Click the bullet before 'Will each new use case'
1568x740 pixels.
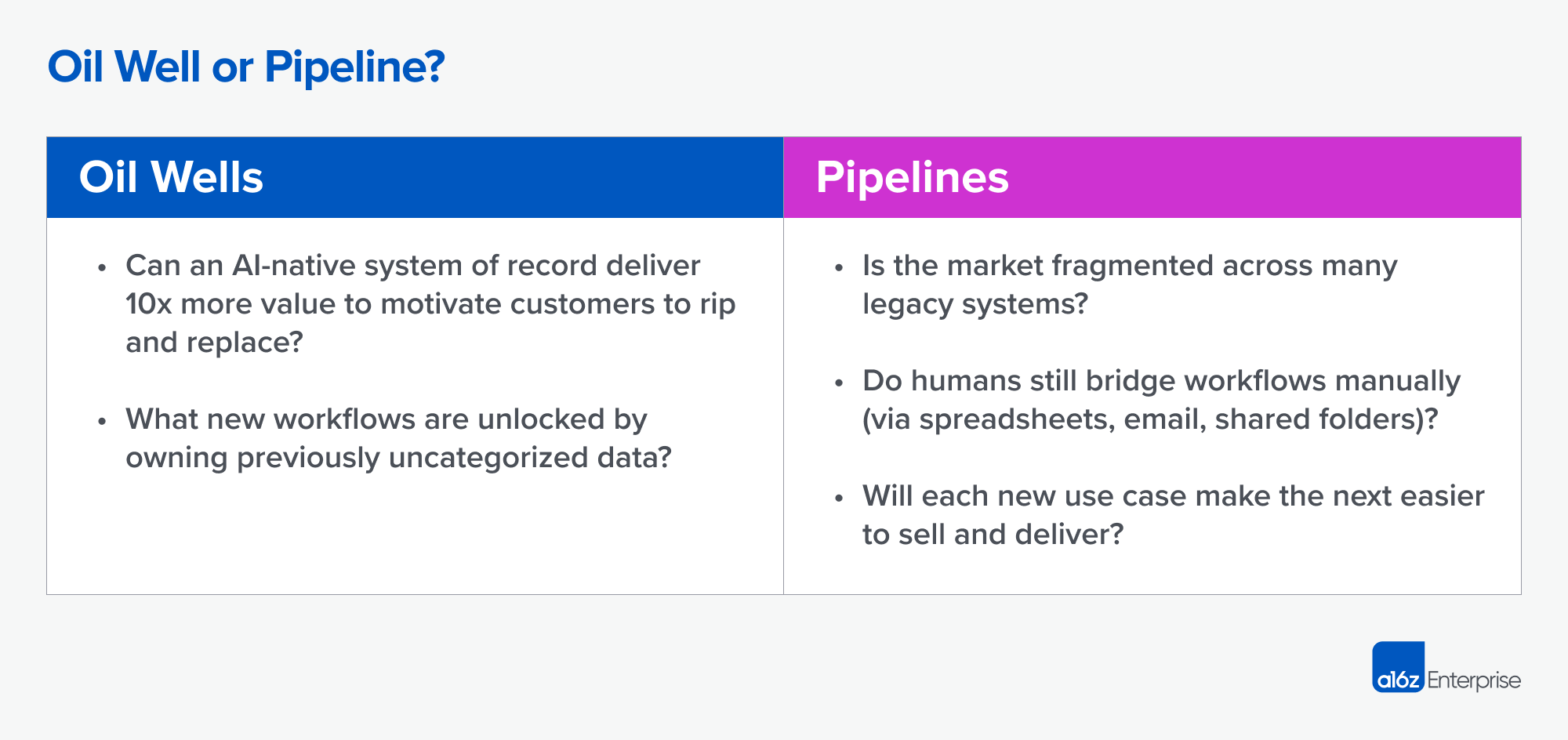pos(839,499)
